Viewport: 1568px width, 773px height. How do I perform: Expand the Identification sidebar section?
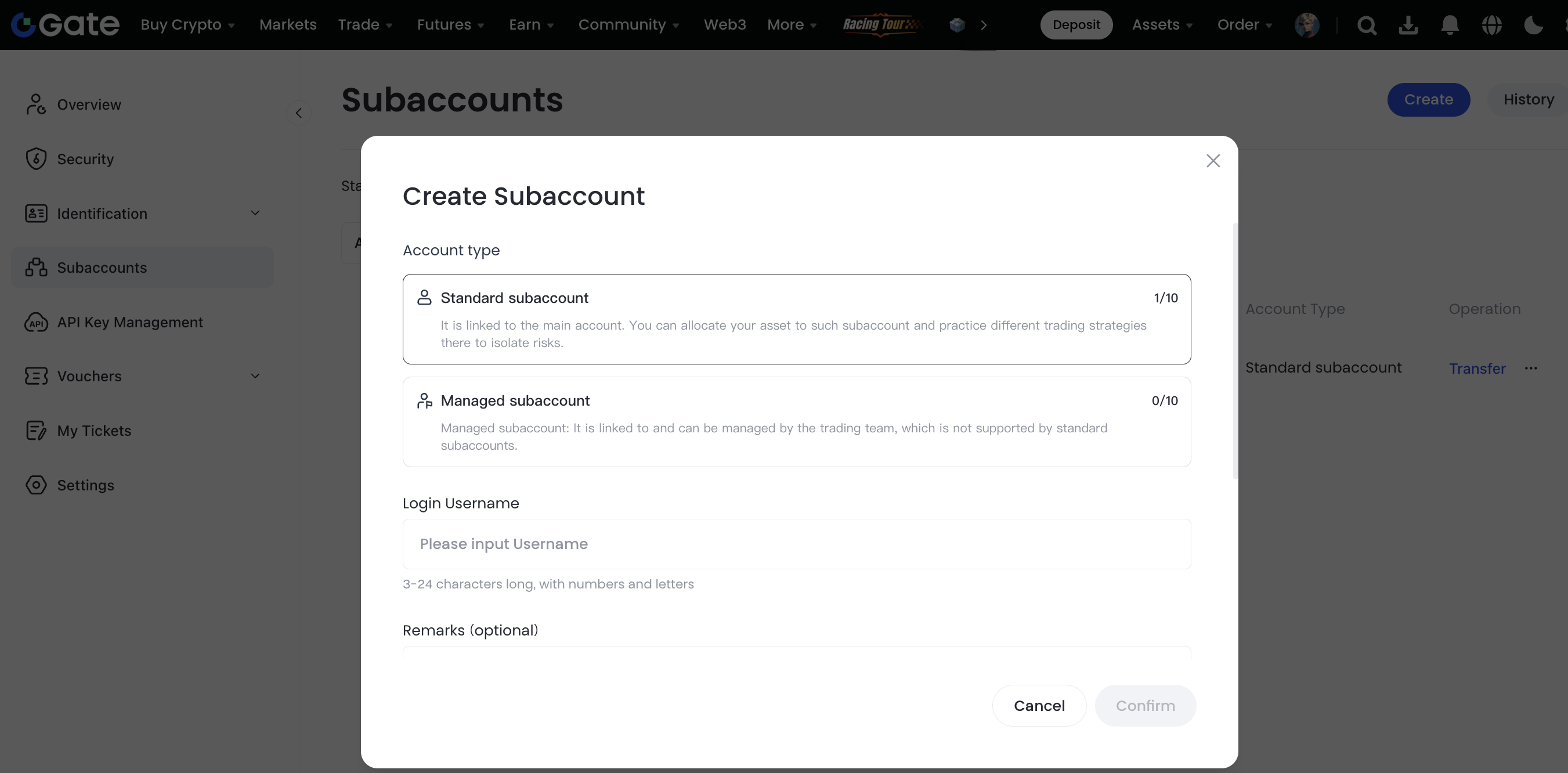256,213
